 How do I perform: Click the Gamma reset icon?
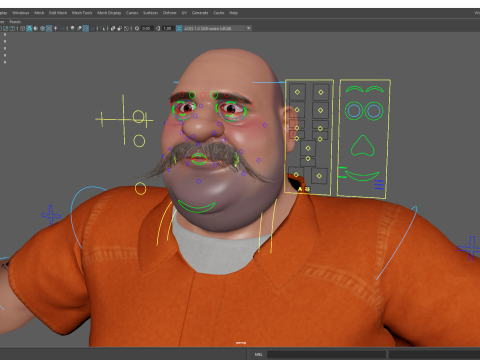pos(158,28)
